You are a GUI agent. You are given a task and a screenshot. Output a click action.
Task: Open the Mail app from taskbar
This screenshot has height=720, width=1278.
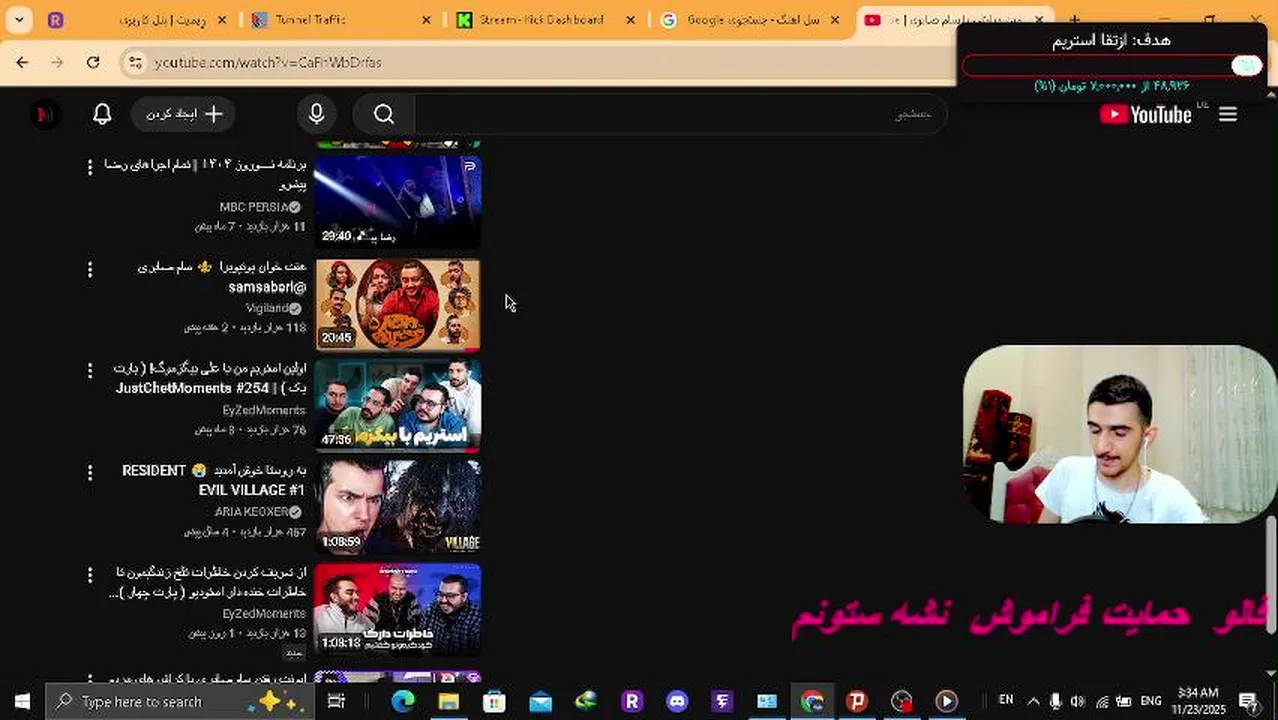540,702
